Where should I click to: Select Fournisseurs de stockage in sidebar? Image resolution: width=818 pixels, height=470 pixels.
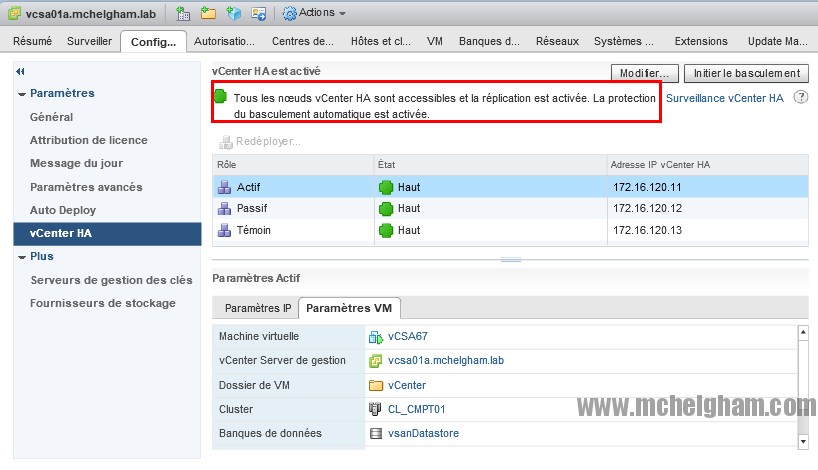tap(103, 303)
